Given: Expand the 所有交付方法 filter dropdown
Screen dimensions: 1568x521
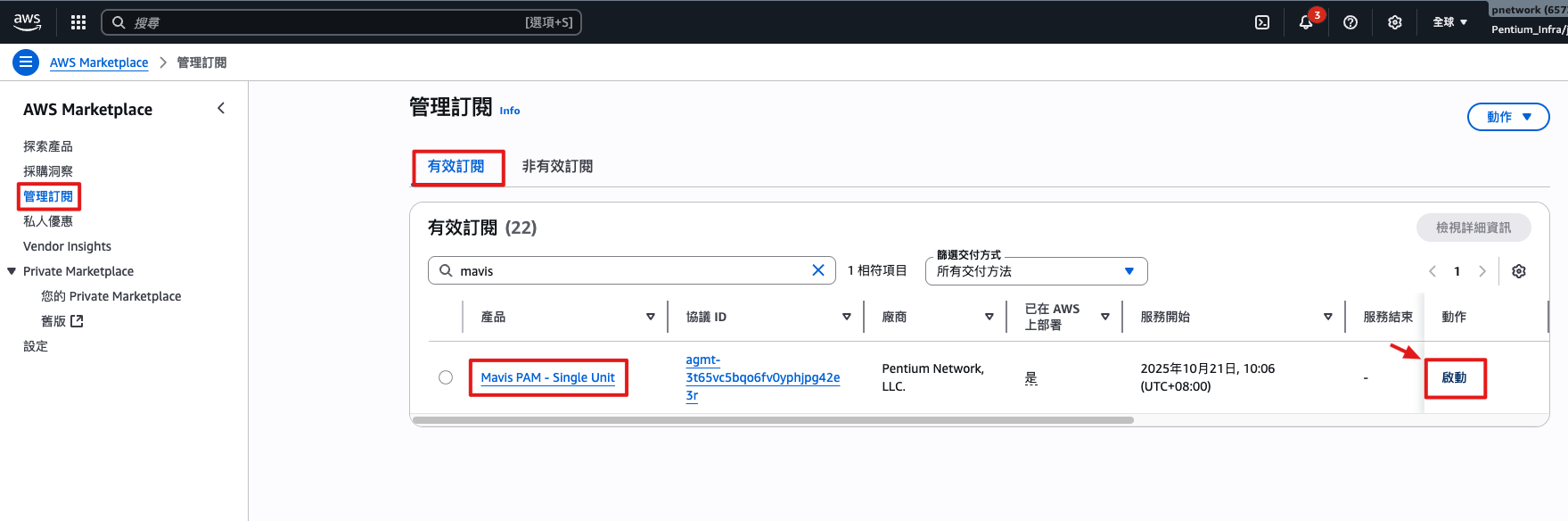Looking at the screenshot, I should coord(1036,271).
